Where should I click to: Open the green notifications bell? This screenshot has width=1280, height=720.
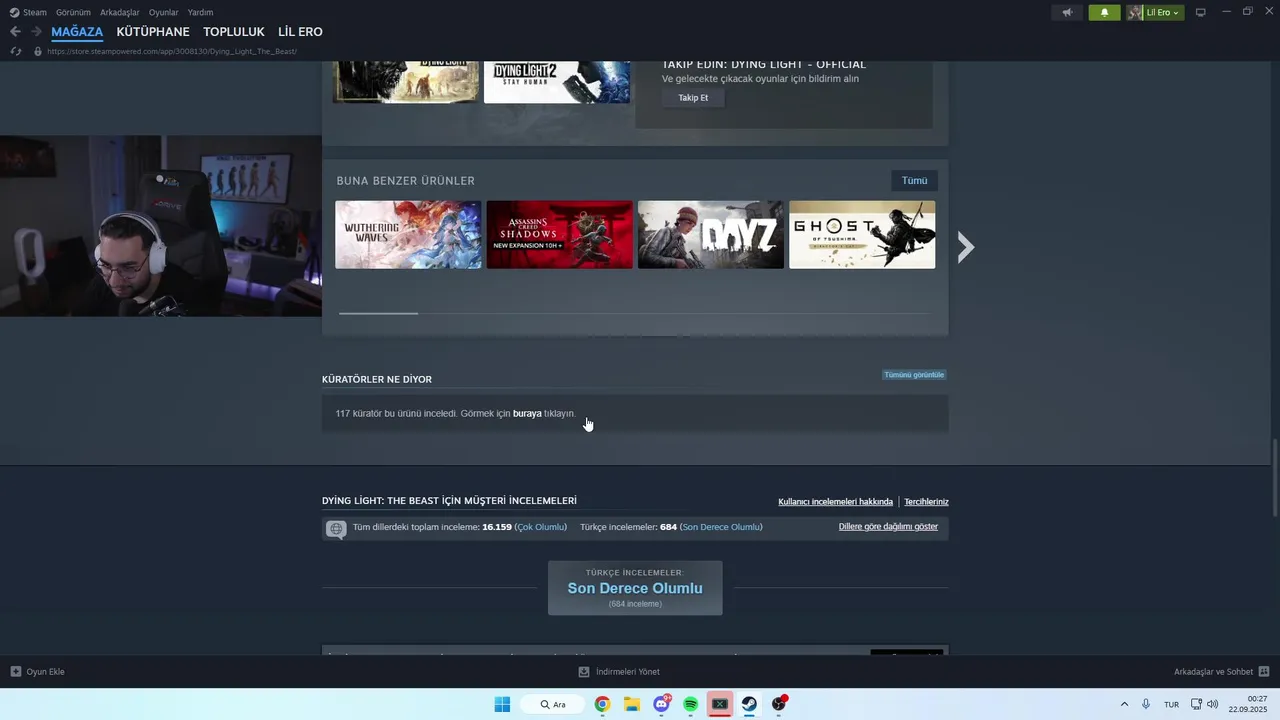pyautogui.click(x=1104, y=12)
